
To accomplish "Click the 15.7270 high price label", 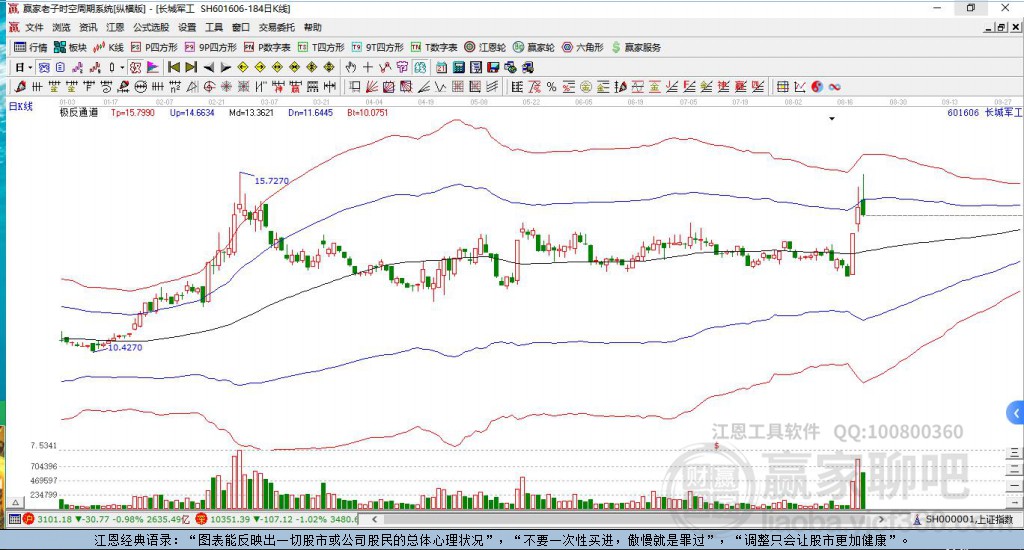I will click(272, 180).
